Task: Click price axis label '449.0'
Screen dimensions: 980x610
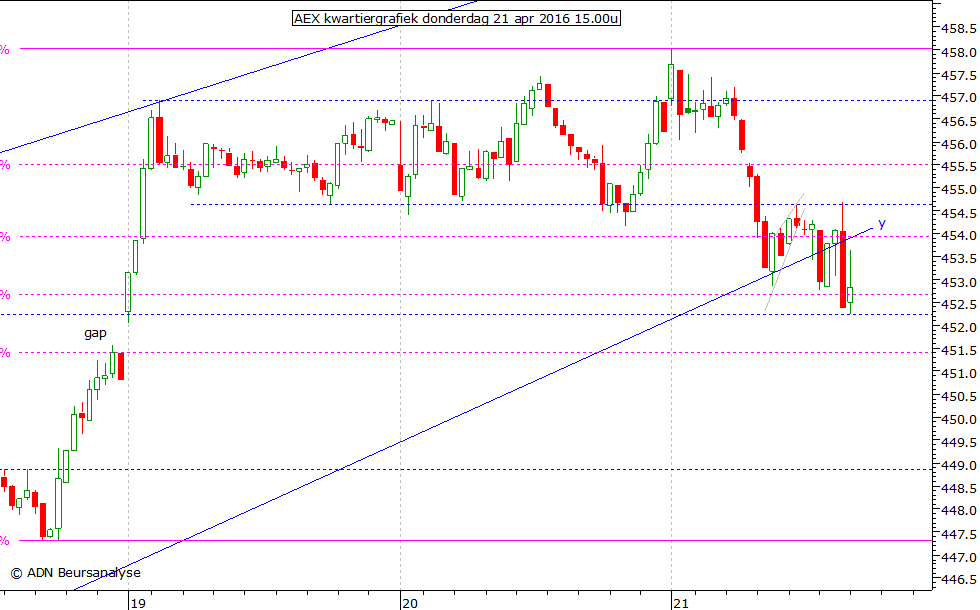Action: click(x=959, y=465)
